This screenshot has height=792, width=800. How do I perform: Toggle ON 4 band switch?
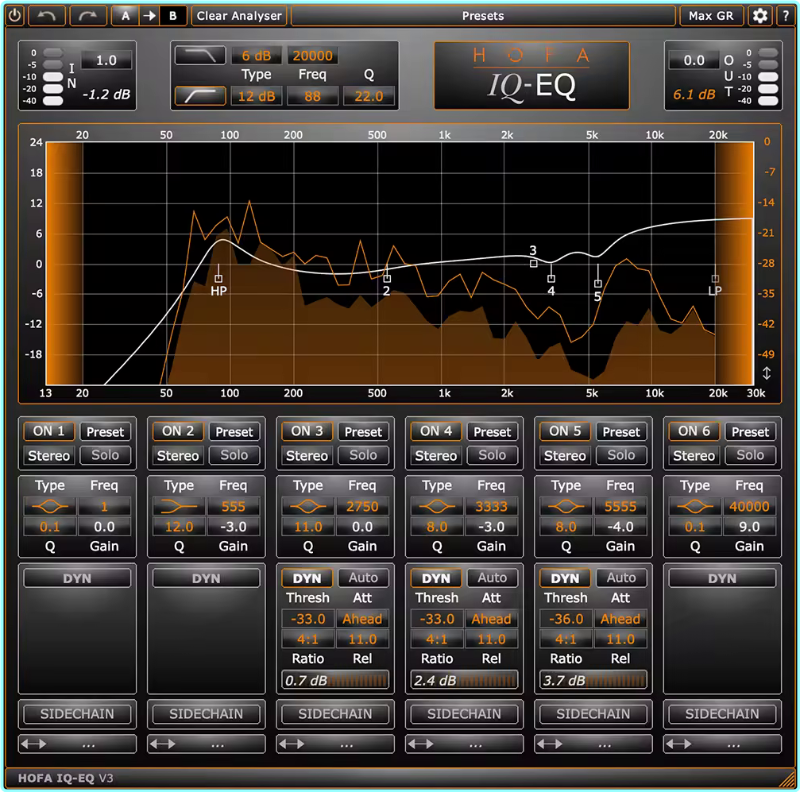436,431
